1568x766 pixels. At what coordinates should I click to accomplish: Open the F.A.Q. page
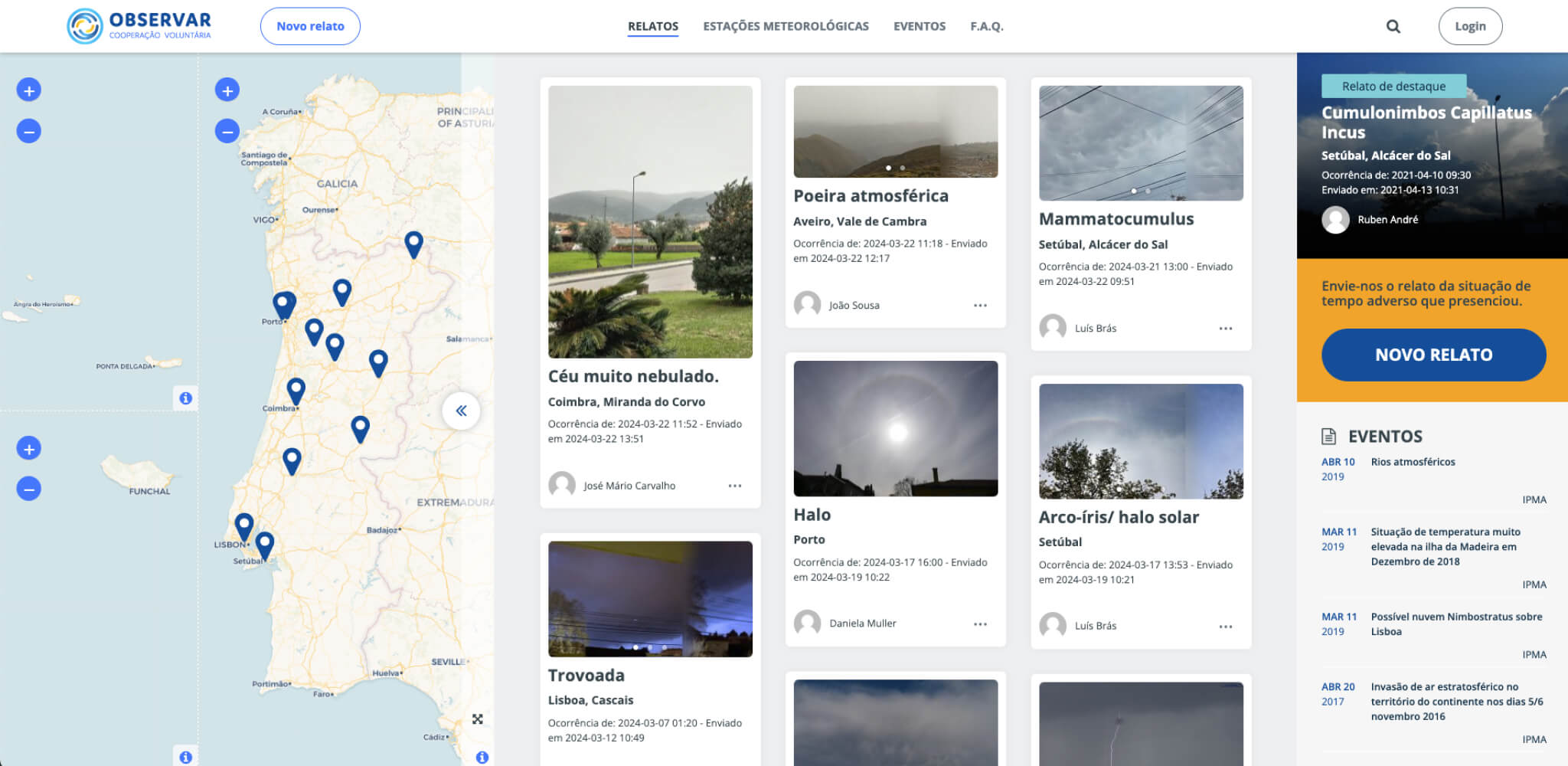[986, 27]
